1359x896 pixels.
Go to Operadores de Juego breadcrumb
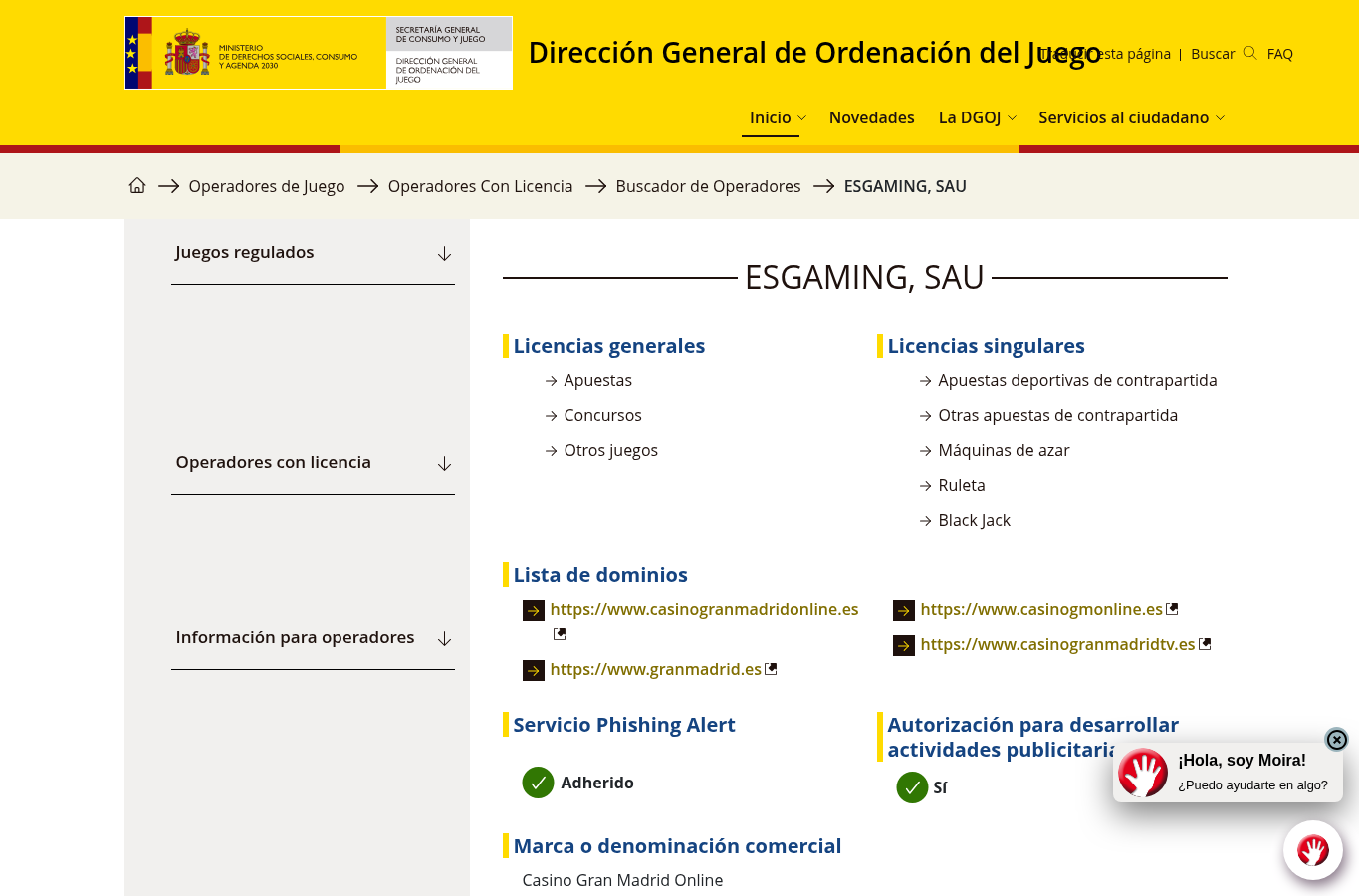click(267, 186)
